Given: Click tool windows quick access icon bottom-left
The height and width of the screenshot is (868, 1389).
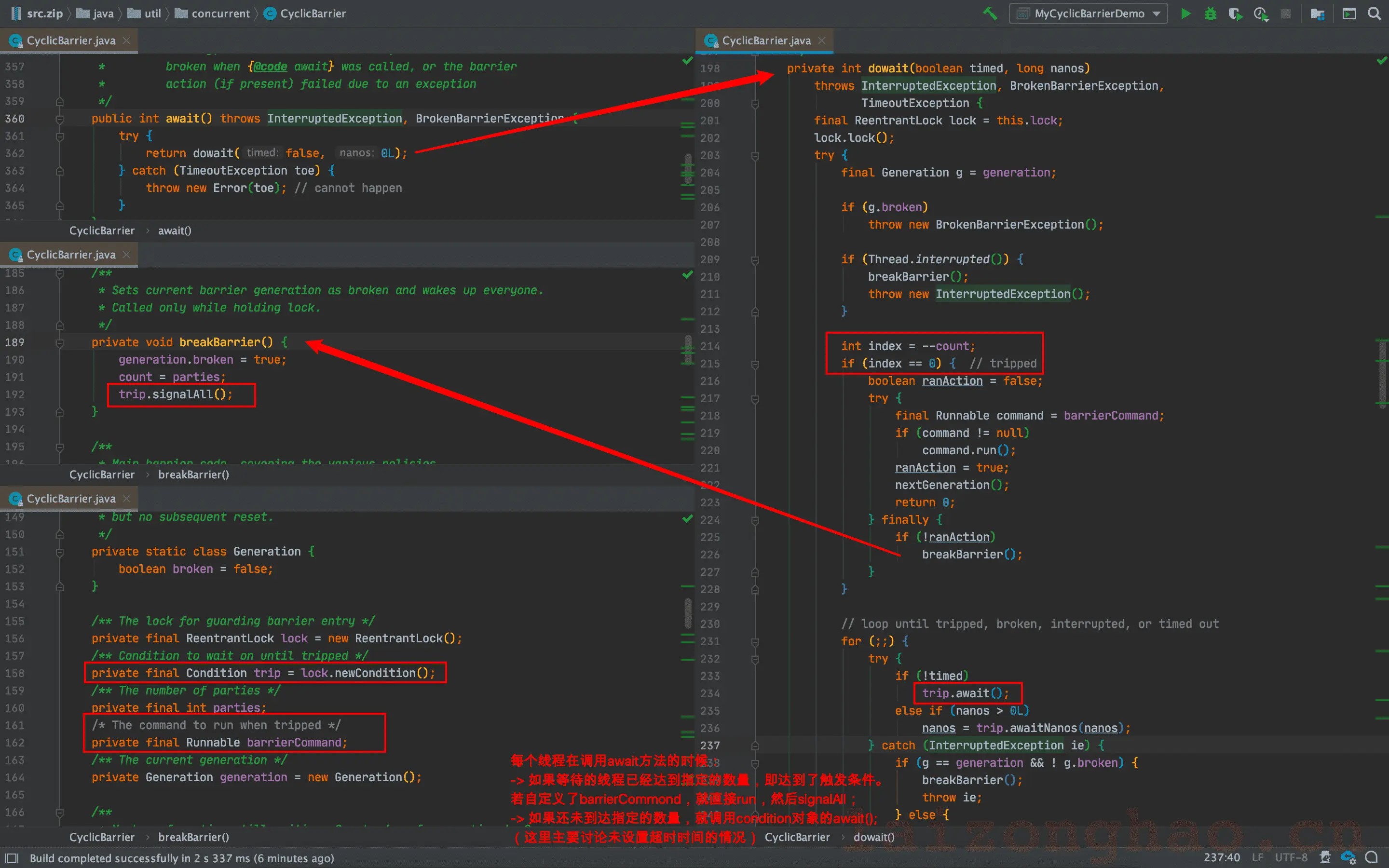Looking at the screenshot, I should pyautogui.click(x=11, y=858).
